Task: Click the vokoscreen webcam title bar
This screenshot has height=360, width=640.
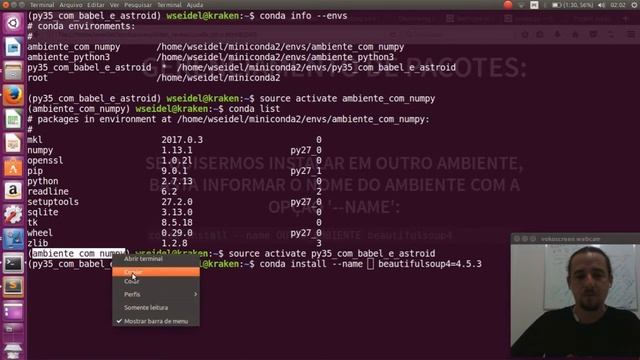Action: pos(575,239)
